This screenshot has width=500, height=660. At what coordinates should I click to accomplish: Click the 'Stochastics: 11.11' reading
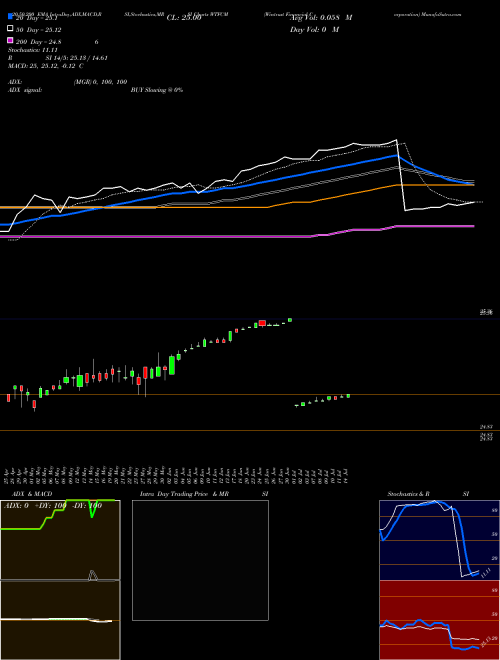[x=32, y=50]
